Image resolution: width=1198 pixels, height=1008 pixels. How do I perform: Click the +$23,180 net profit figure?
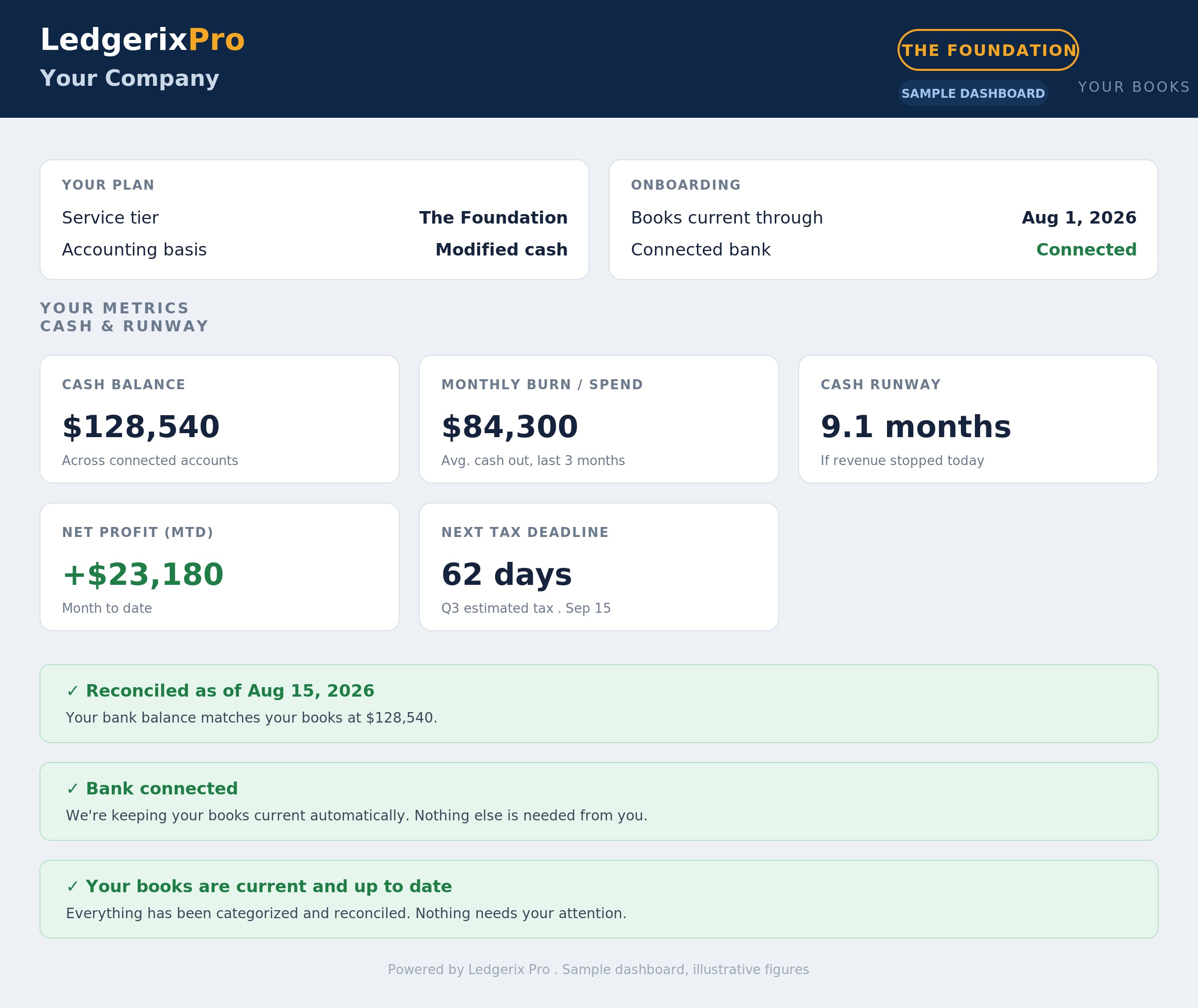tap(142, 575)
